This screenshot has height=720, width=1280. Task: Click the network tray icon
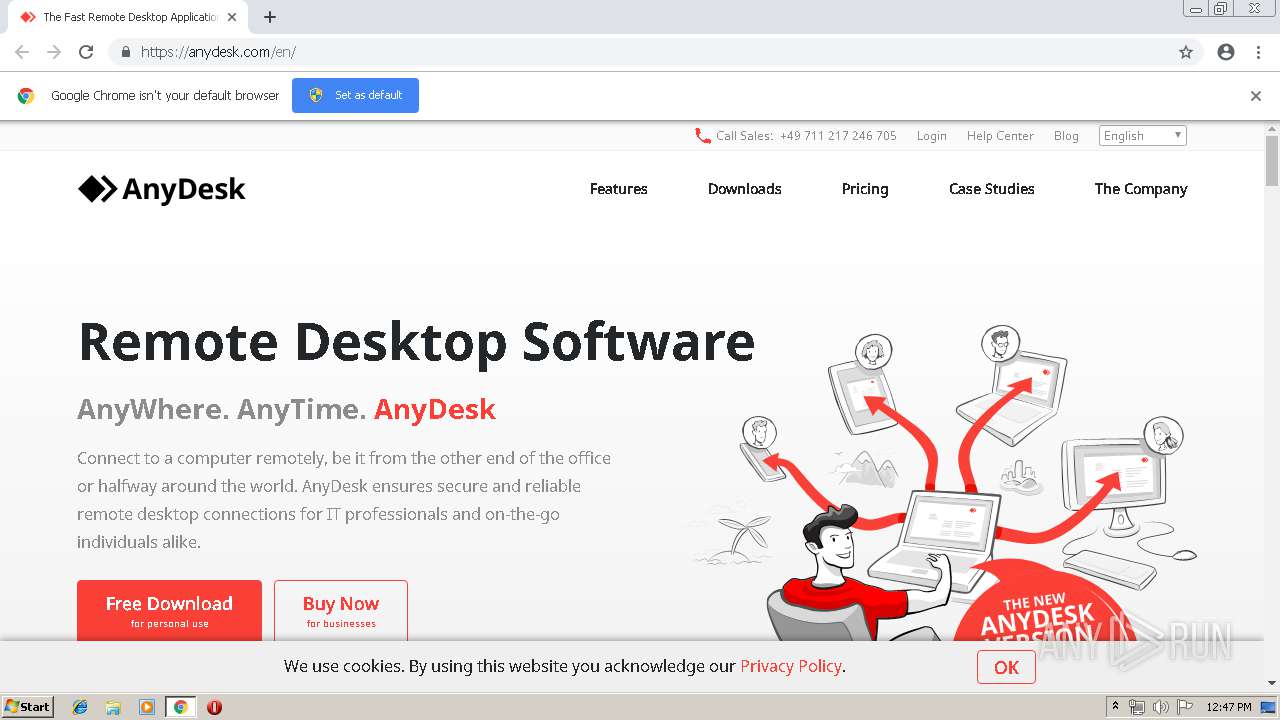(x=1137, y=707)
